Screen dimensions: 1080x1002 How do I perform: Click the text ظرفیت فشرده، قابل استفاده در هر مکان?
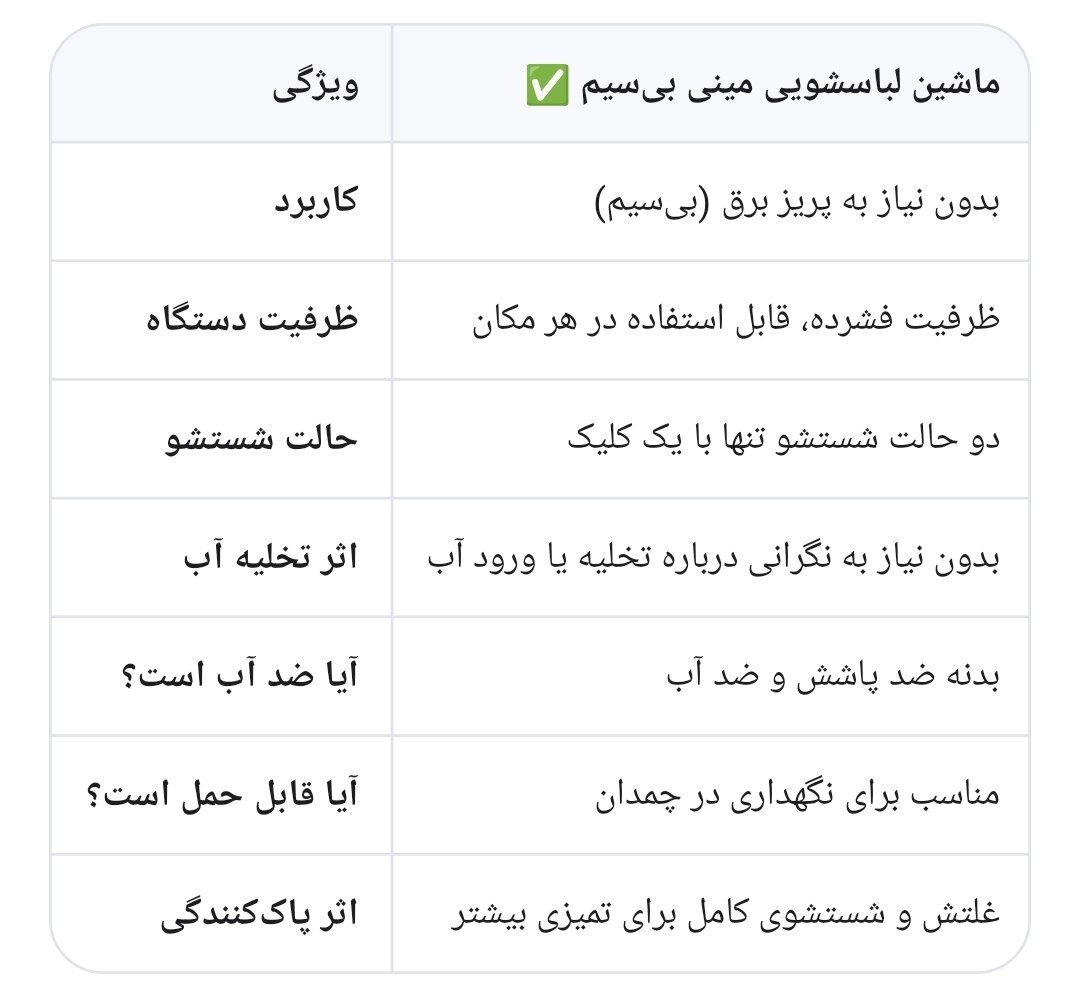736,320
